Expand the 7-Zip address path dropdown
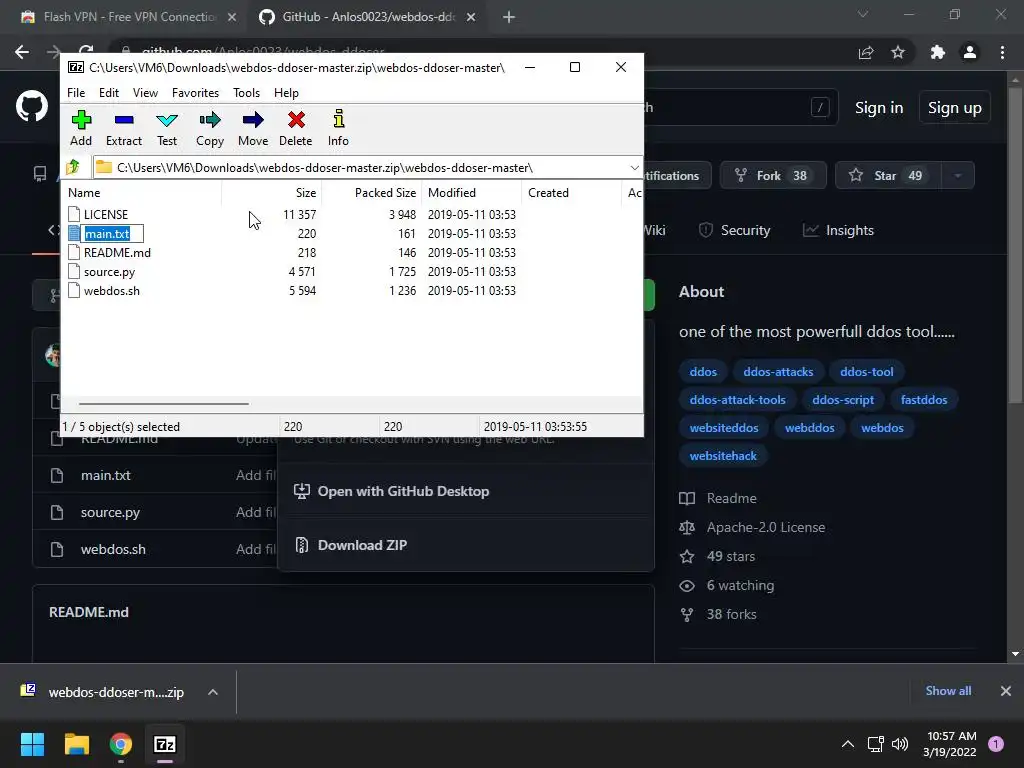 tap(634, 168)
